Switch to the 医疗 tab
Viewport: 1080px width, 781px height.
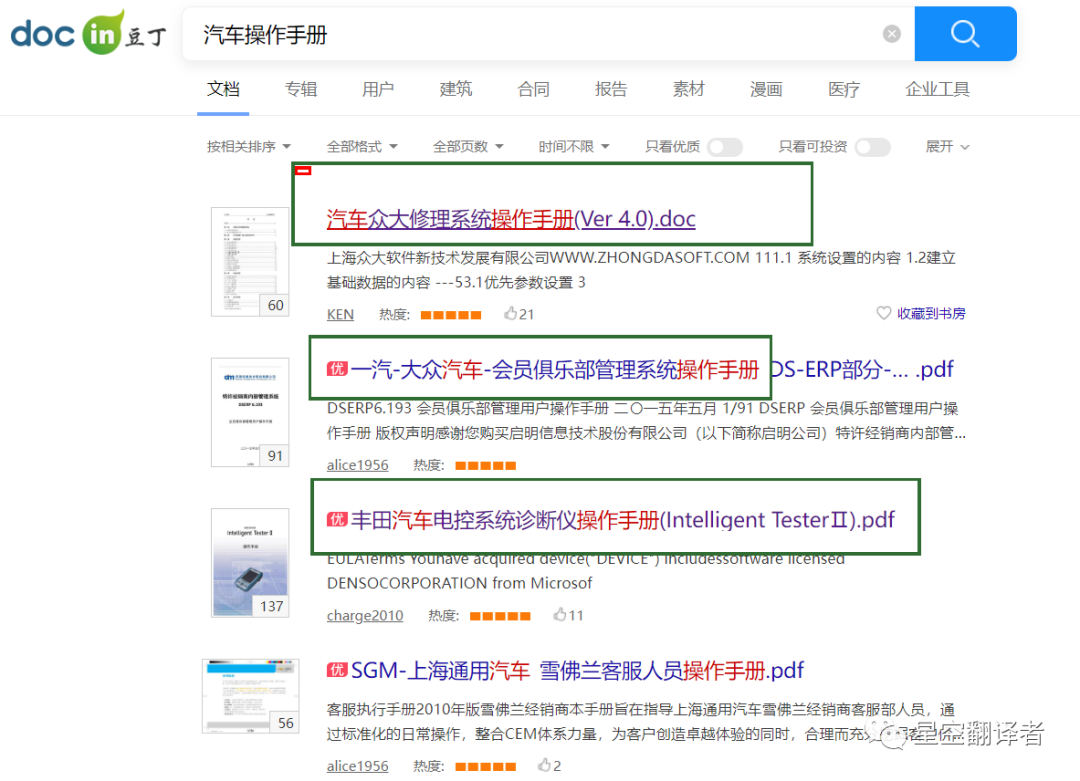[x=843, y=89]
